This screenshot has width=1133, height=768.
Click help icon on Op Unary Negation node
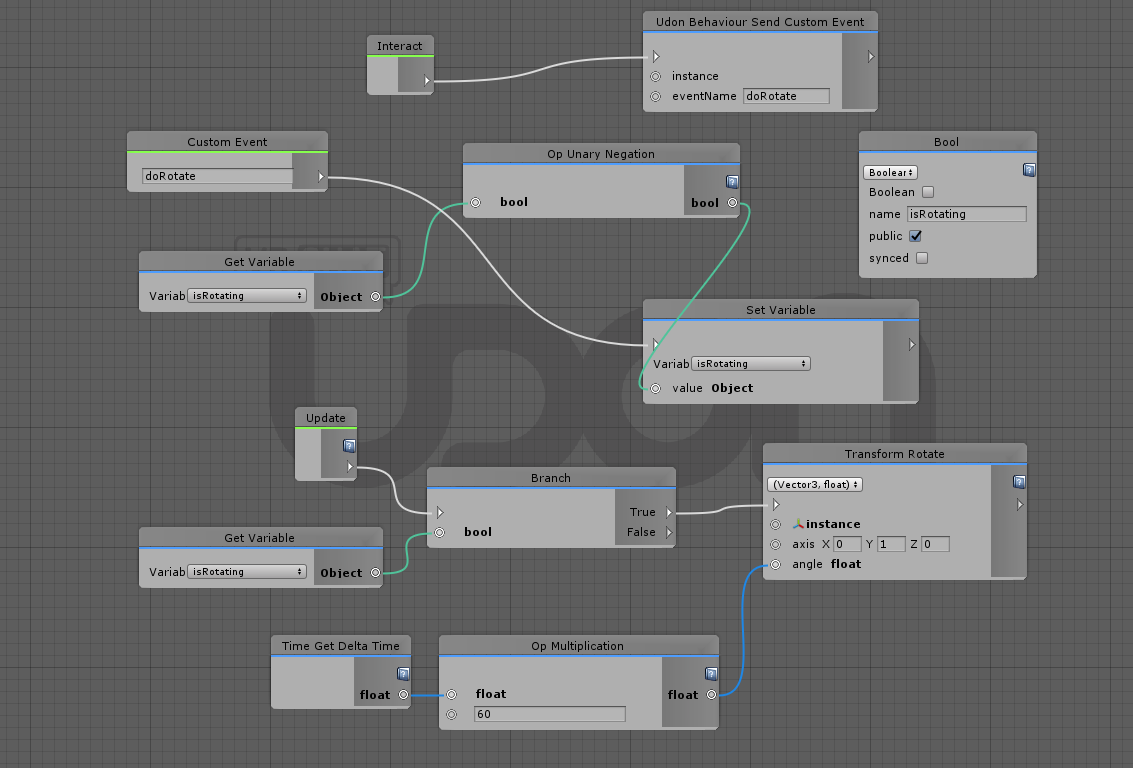(x=732, y=182)
